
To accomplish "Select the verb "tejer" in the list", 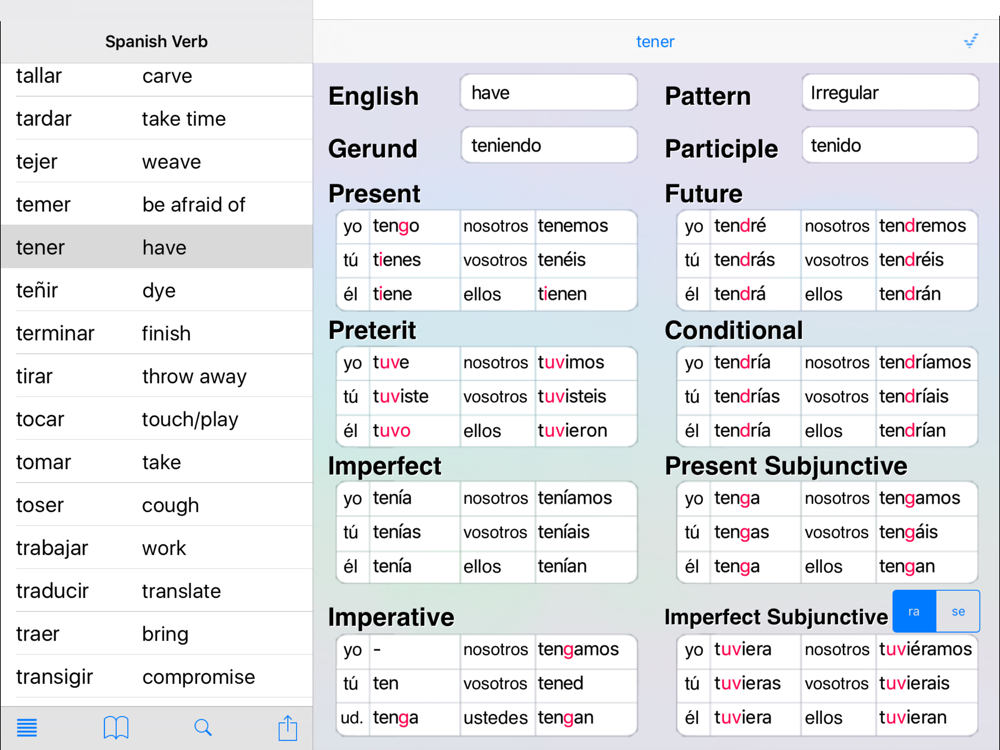I will coord(156,161).
